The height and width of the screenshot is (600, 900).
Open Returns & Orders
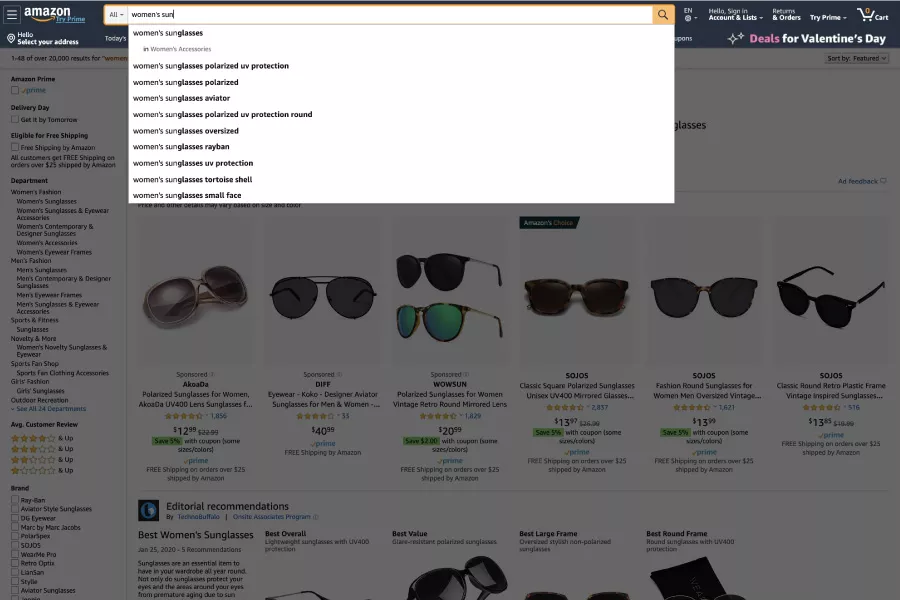pos(786,14)
